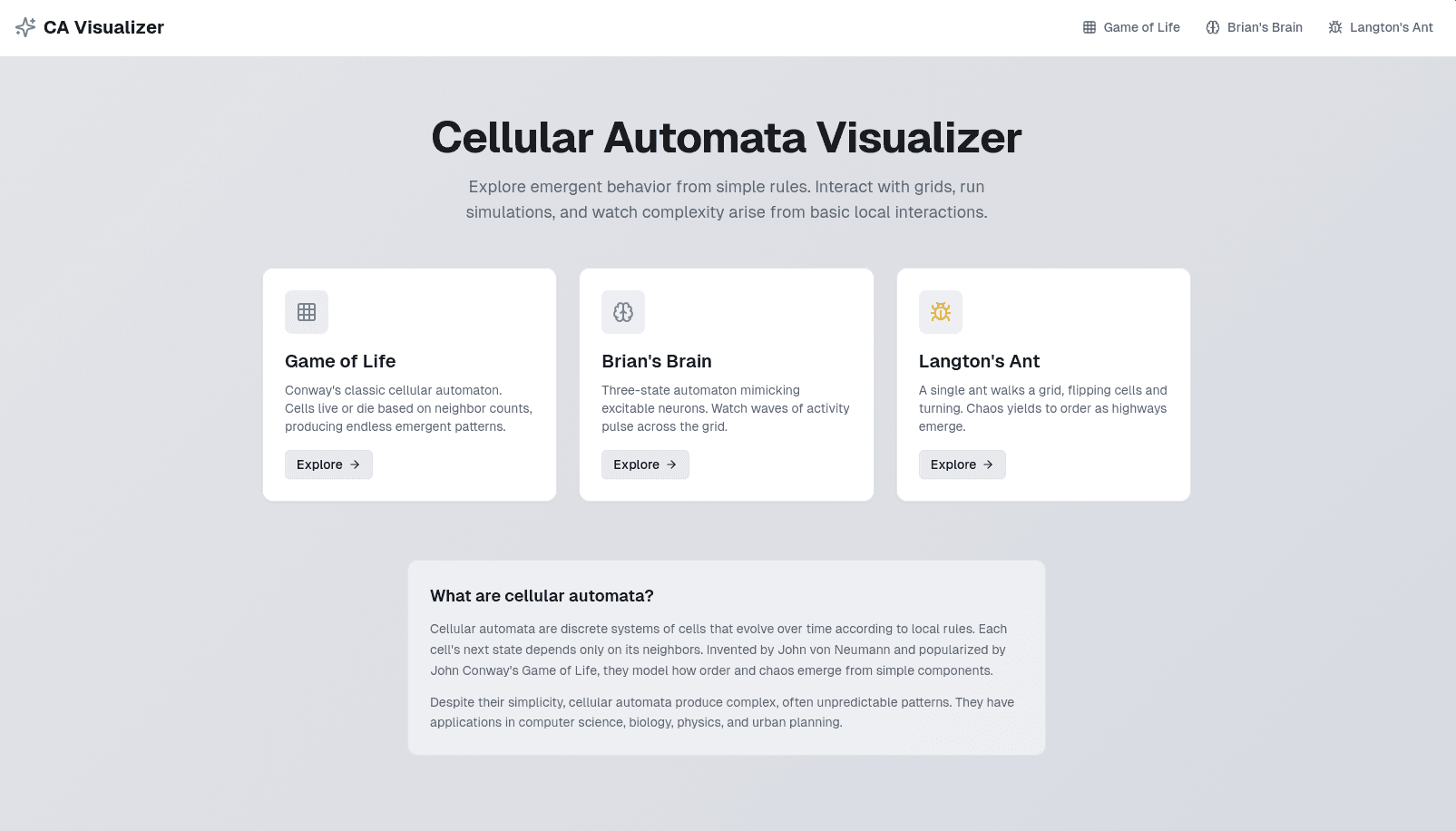1456x831 pixels.
Task: Click Explore on the Brian's Brain card
Action: 645,464
